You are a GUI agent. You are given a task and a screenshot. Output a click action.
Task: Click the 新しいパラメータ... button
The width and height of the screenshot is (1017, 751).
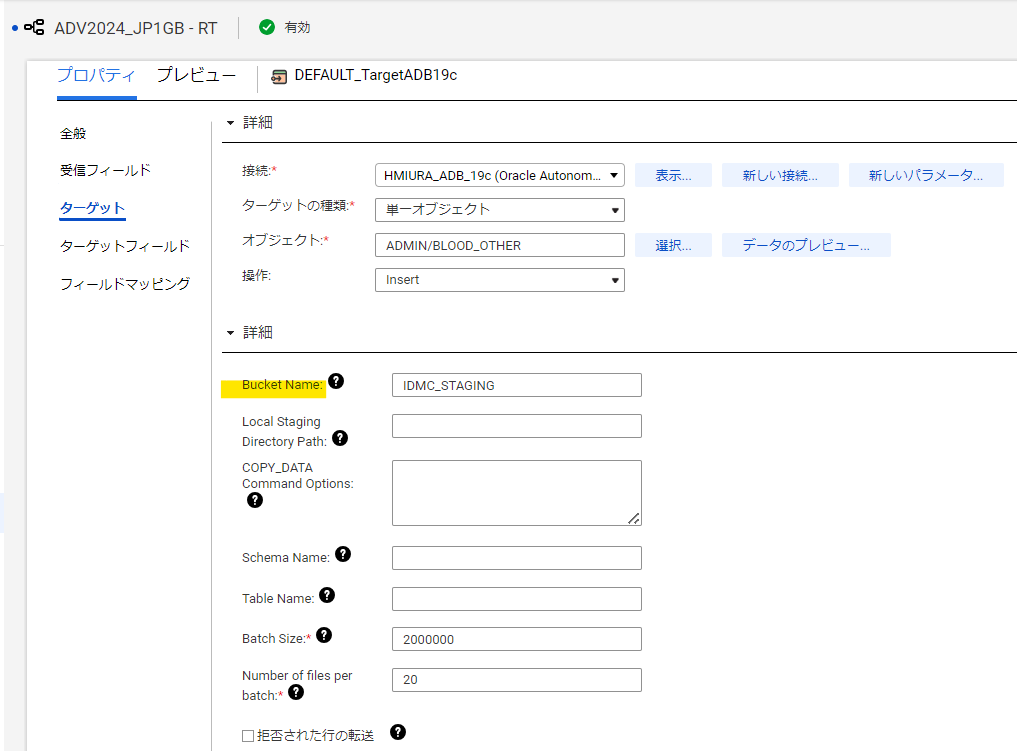click(926, 175)
